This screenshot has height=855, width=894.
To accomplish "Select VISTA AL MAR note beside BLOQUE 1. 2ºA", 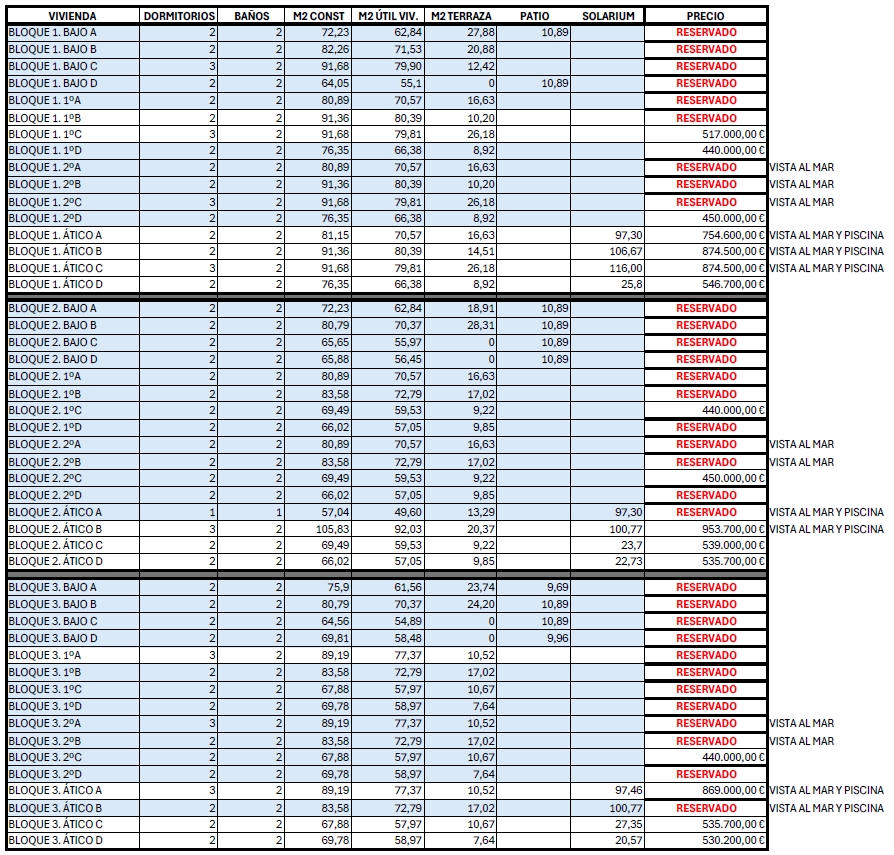I will tap(801, 168).
